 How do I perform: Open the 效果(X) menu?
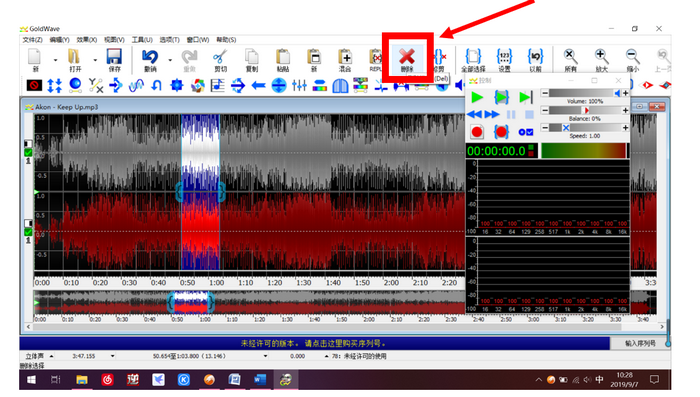point(87,40)
